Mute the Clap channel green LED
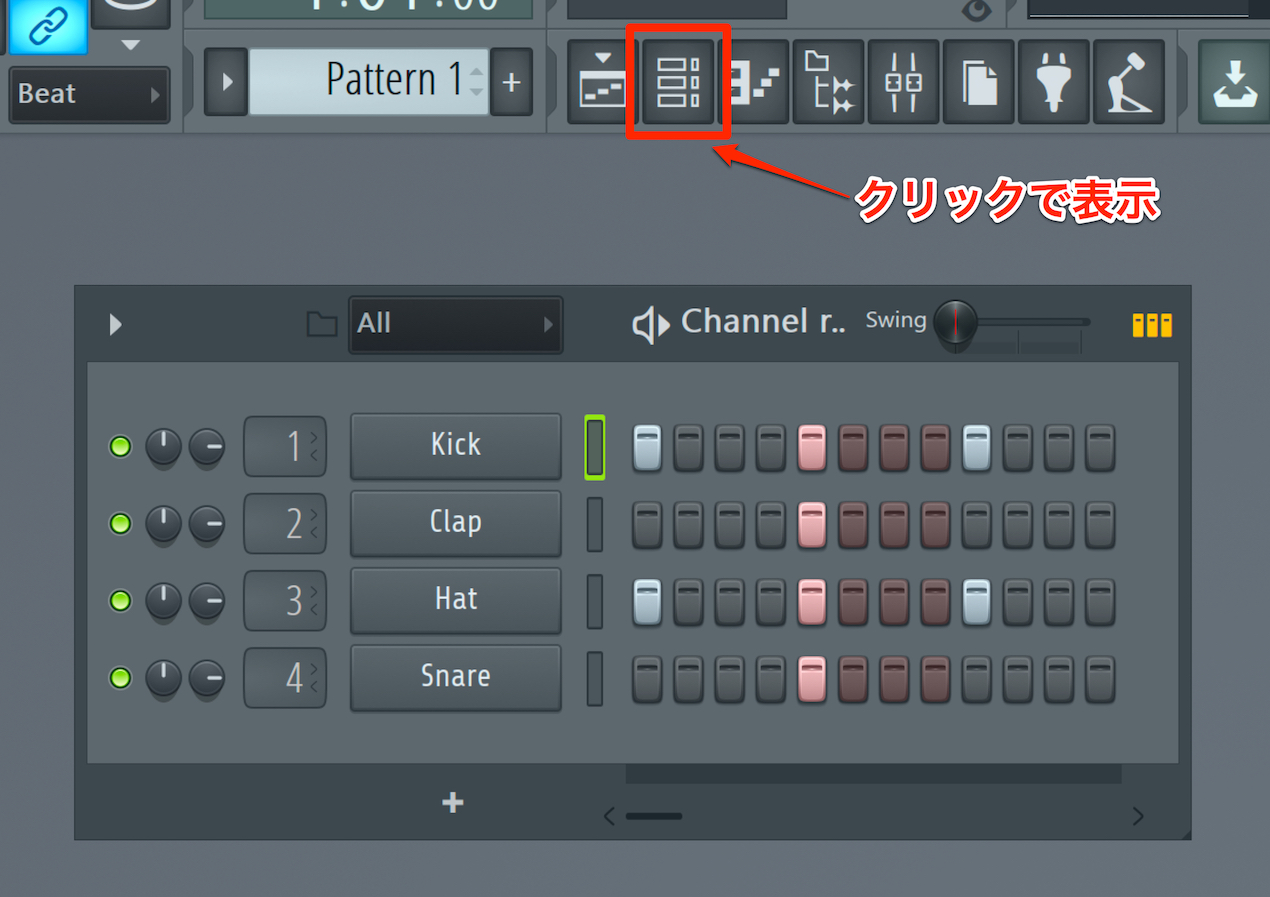Screen dimensions: 1270x897 tap(120, 524)
